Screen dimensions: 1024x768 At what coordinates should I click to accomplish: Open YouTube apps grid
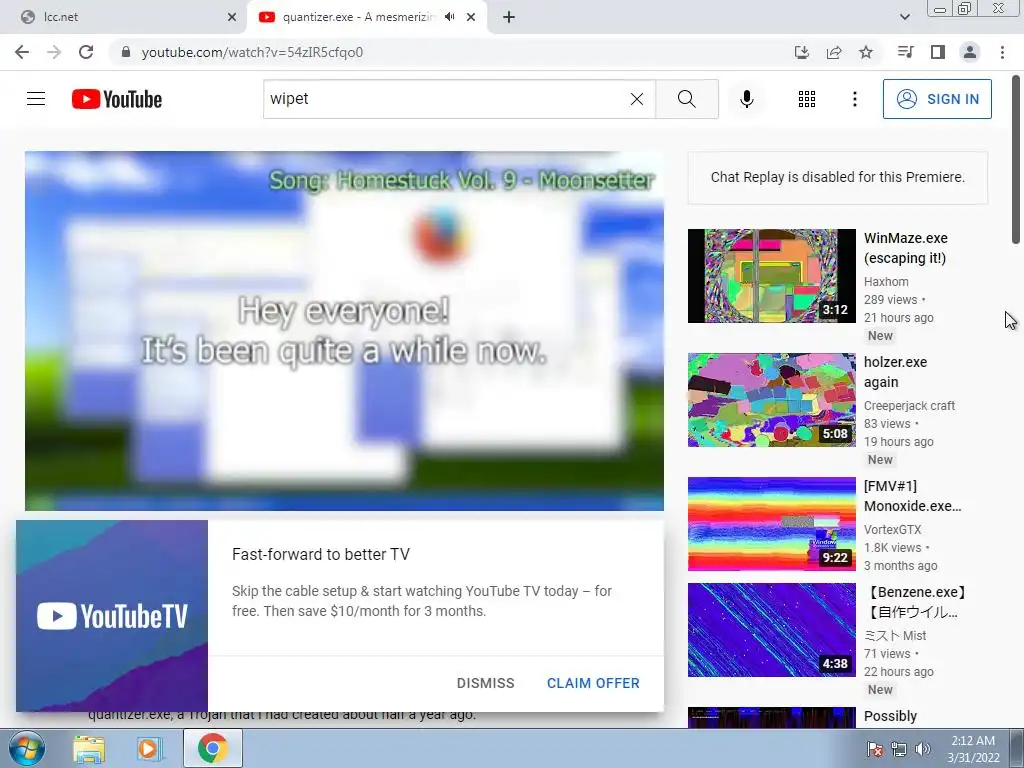pyautogui.click(x=807, y=99)
